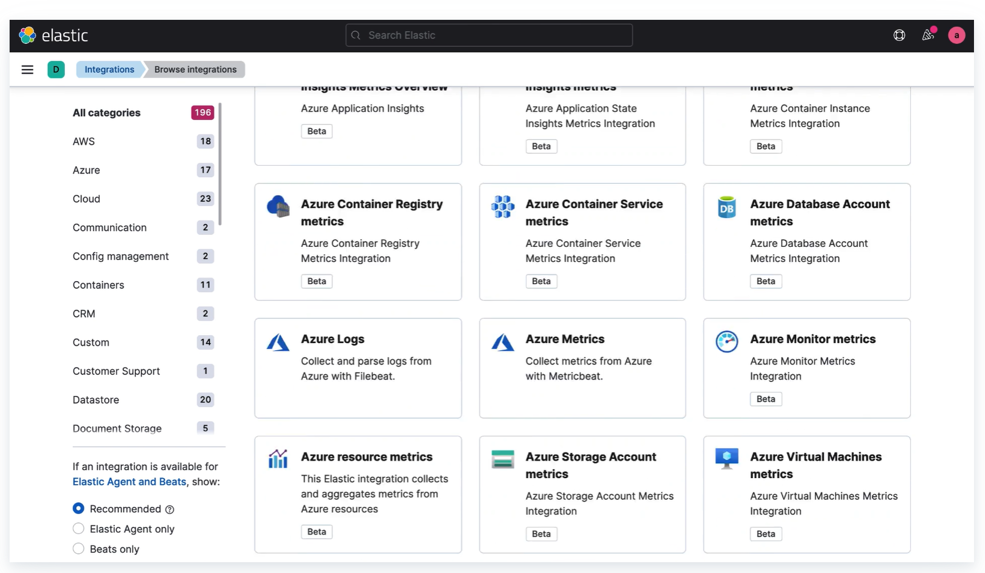The height and width of the screenshot is (573, 985).
Task: Click the Azure Container Registry metrics icon
Action: (x=278, y=207)
